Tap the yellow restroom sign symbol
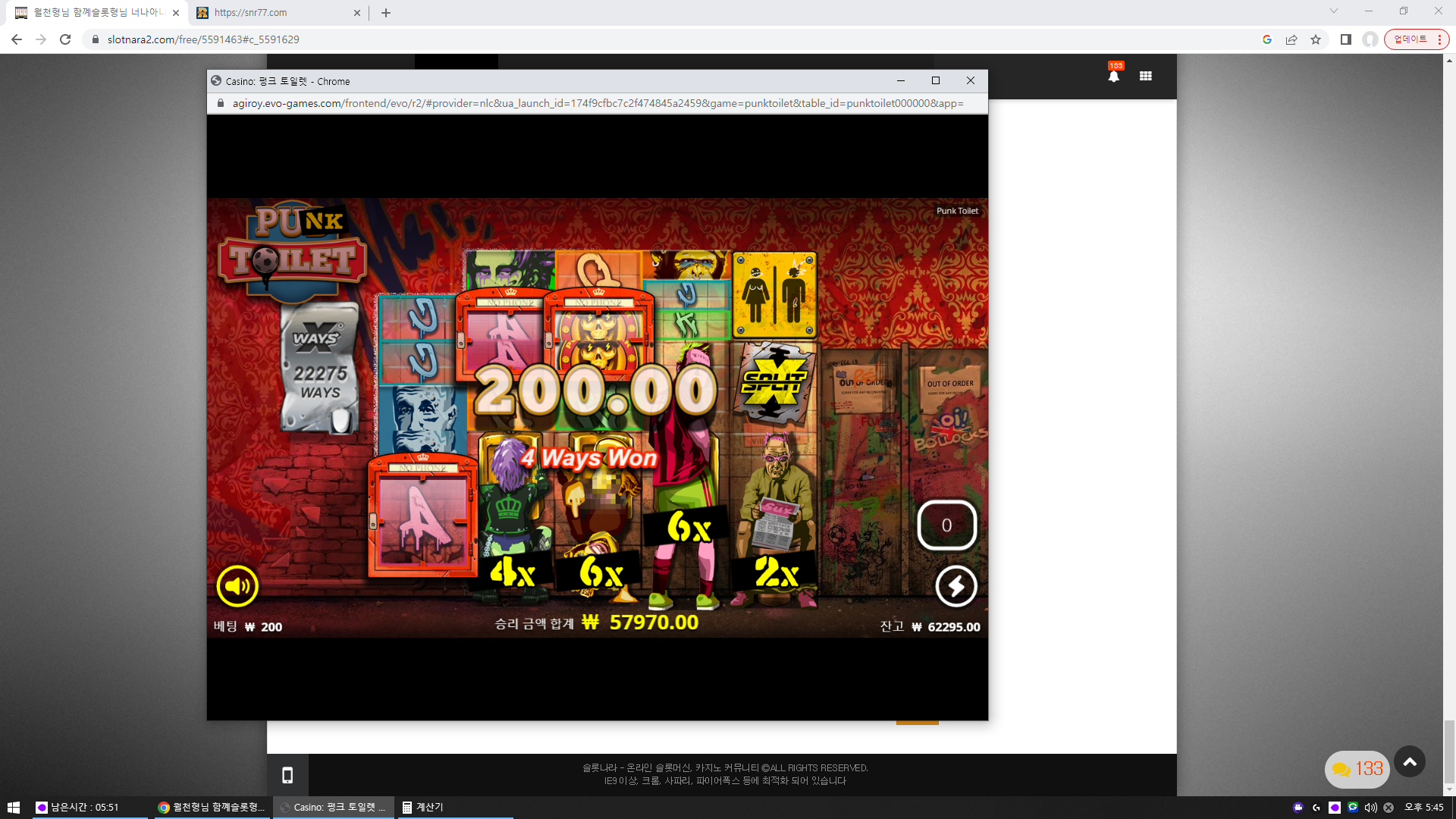The width and height of the screenshot is (1456, 819). (x=774, y=296)
